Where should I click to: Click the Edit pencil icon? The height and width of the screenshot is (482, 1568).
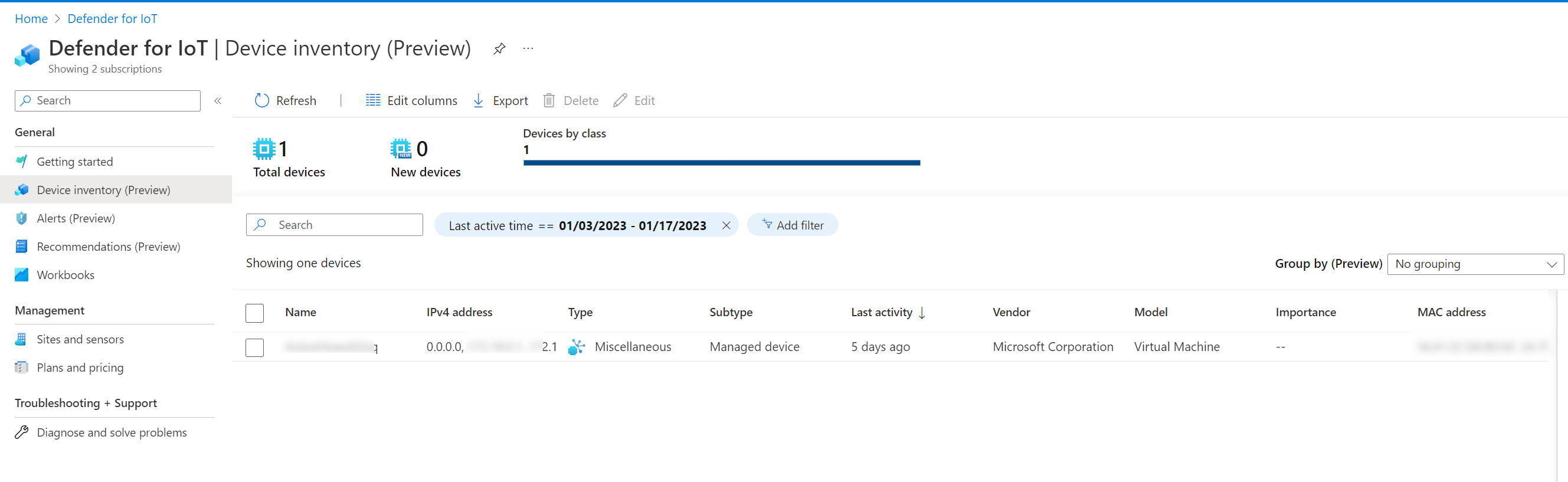[620, 100]
